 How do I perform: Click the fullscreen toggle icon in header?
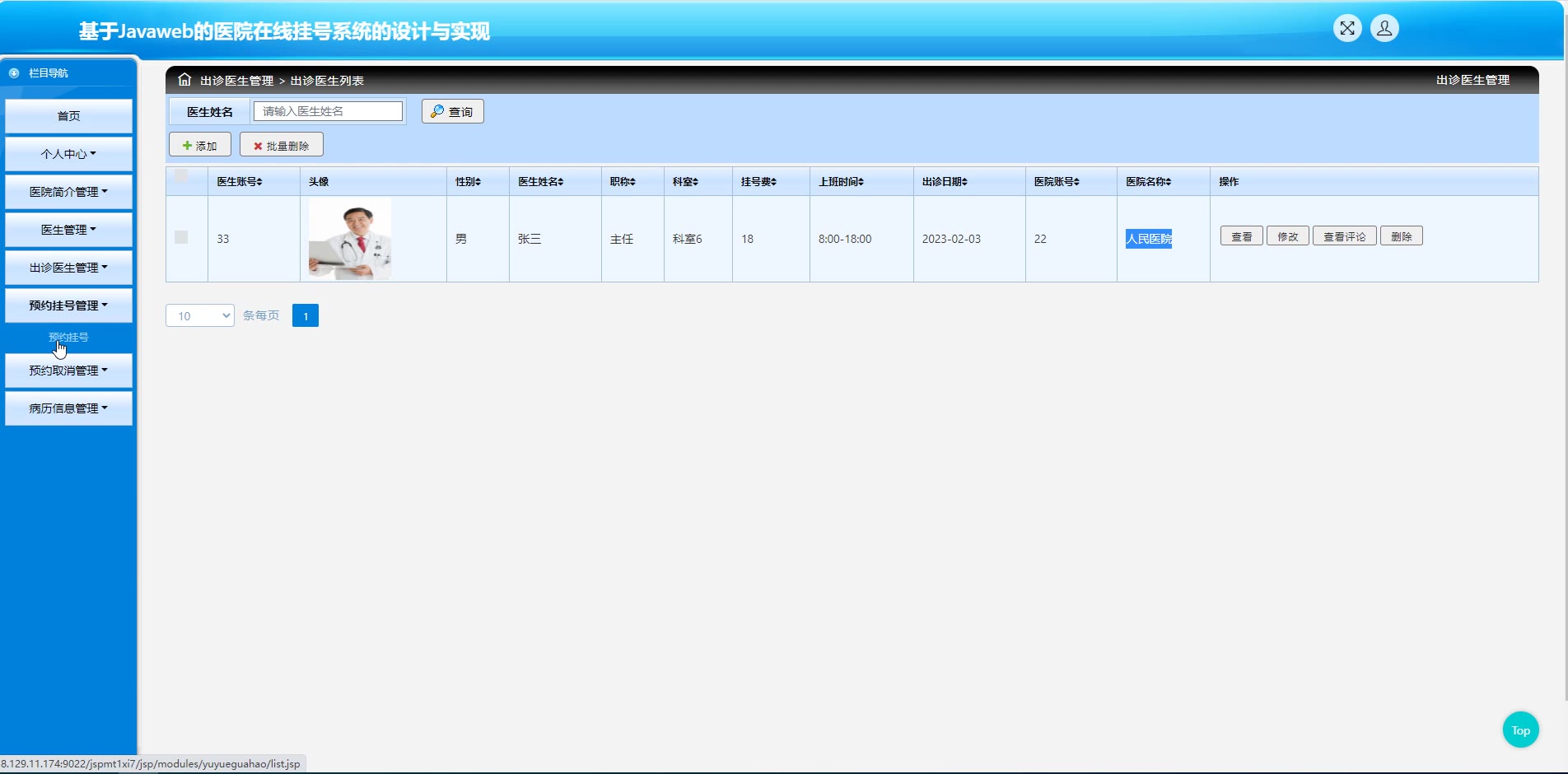click(1347, 29)
